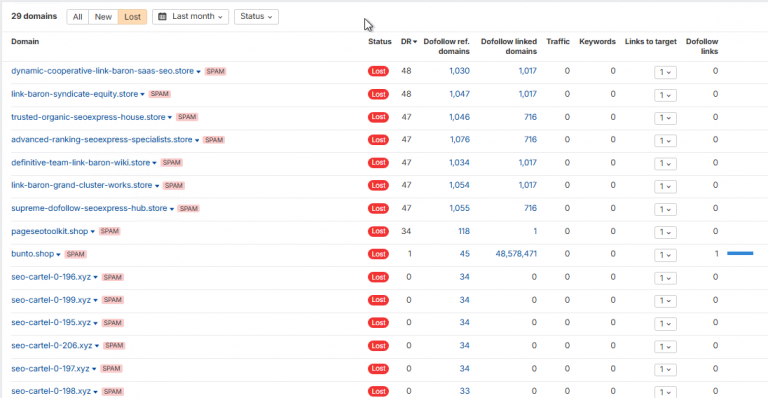Image resolution: width=768 pixels, height=398 pixels.
Task: Open definitive-team-link-baron-wiki.store link
Action: click(x=80, y=163)
